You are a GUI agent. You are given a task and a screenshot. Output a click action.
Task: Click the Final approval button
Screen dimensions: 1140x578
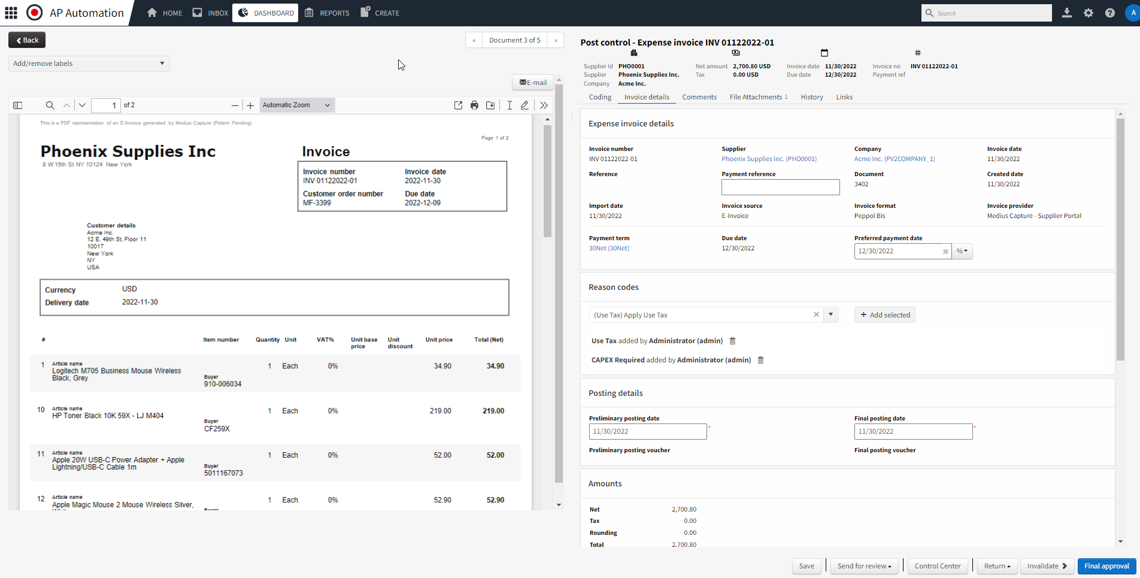tap(1105, 565)
